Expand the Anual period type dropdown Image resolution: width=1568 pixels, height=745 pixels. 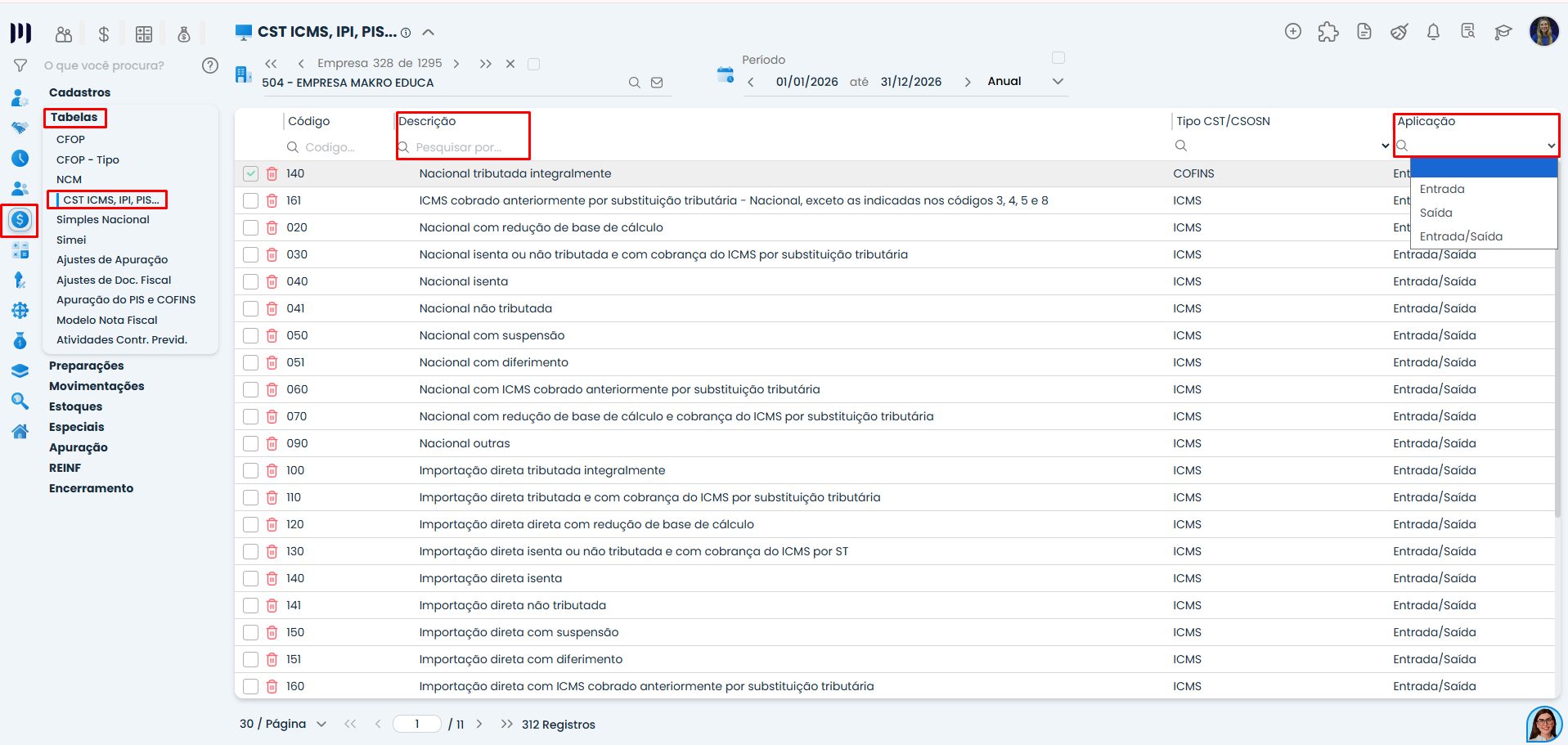pyautogui.click(x=1058, y=82)
